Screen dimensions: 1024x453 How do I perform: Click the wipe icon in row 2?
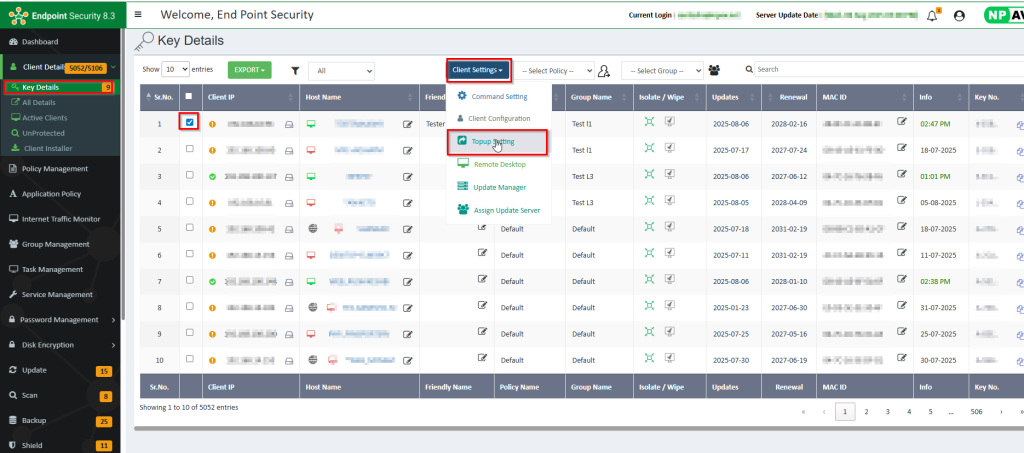tap(669, 149)
